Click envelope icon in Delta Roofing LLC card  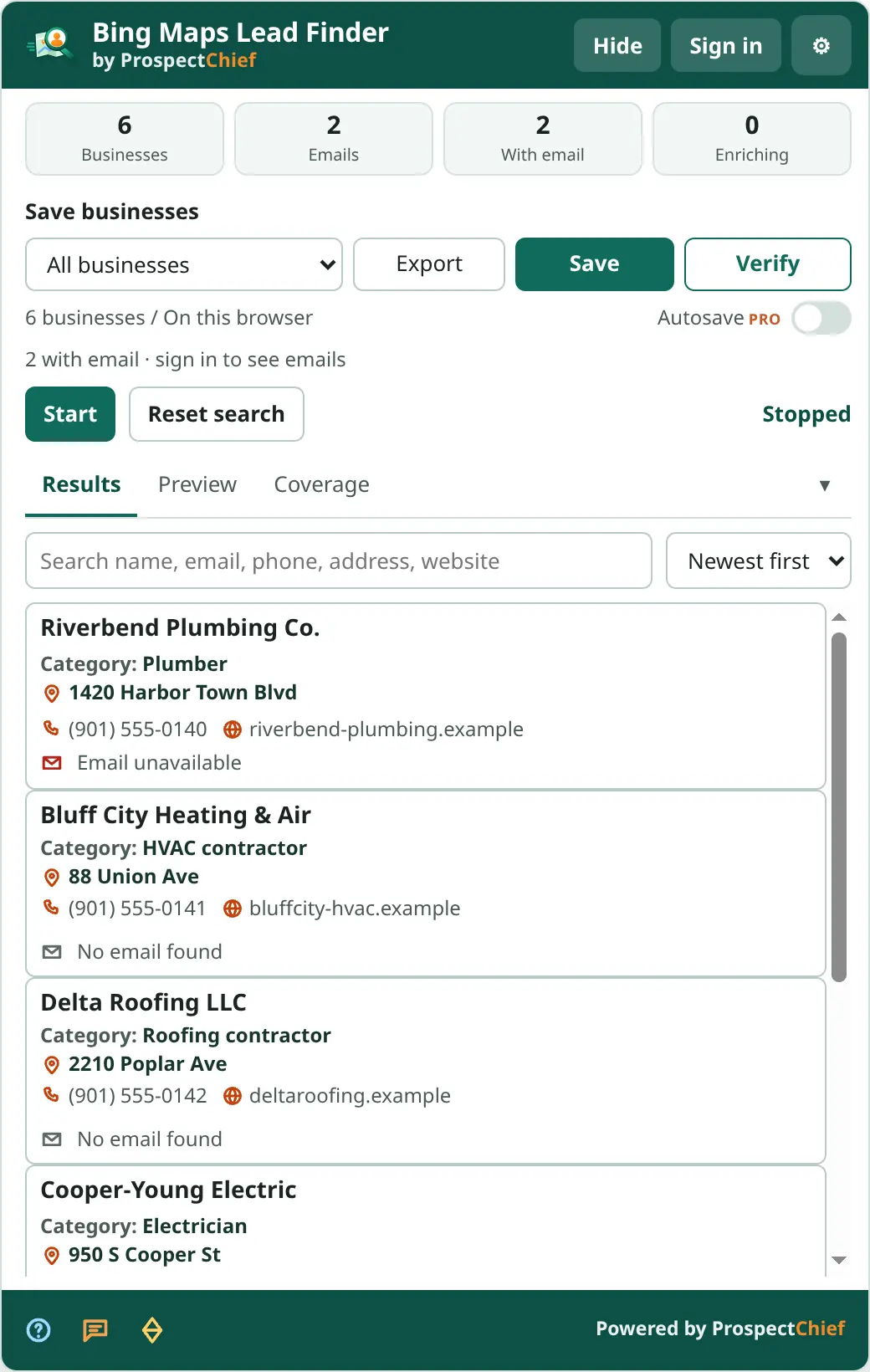(52, 1139)
